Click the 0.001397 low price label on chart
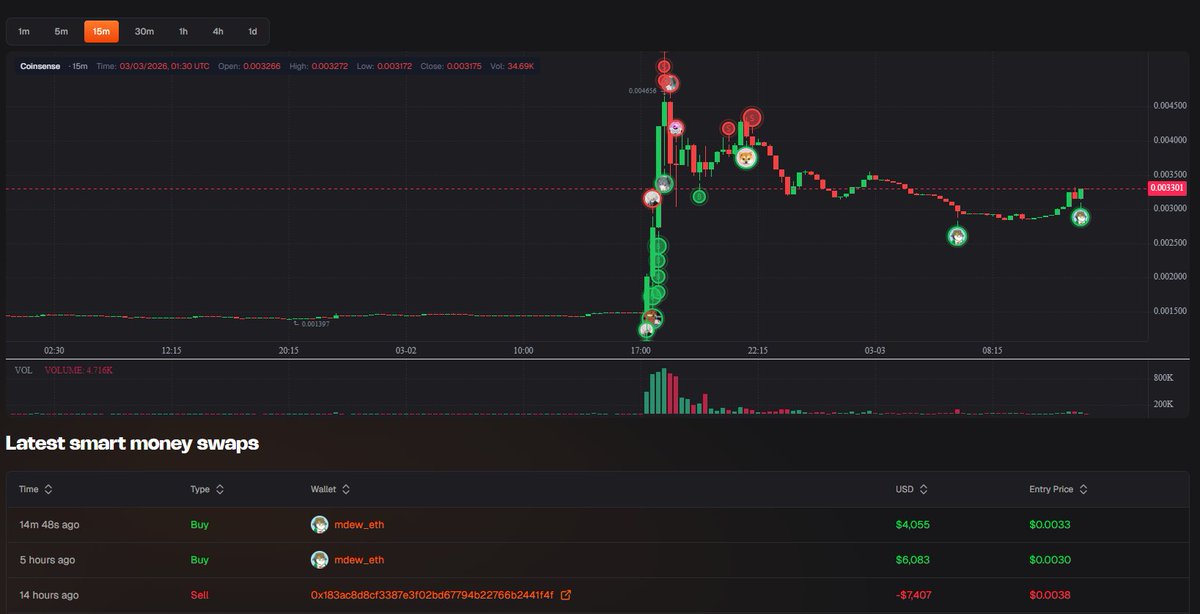The image size is (1200, 614). 316,324
